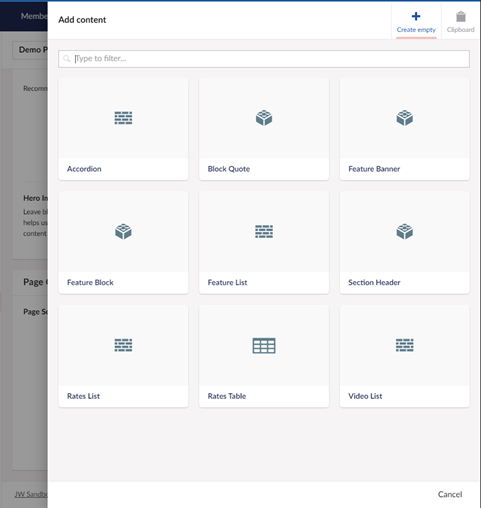The height and width of the screenshot is (508, 481).
Task: Pick the Feature Banner box icon
Action: (x=405, y=118)
